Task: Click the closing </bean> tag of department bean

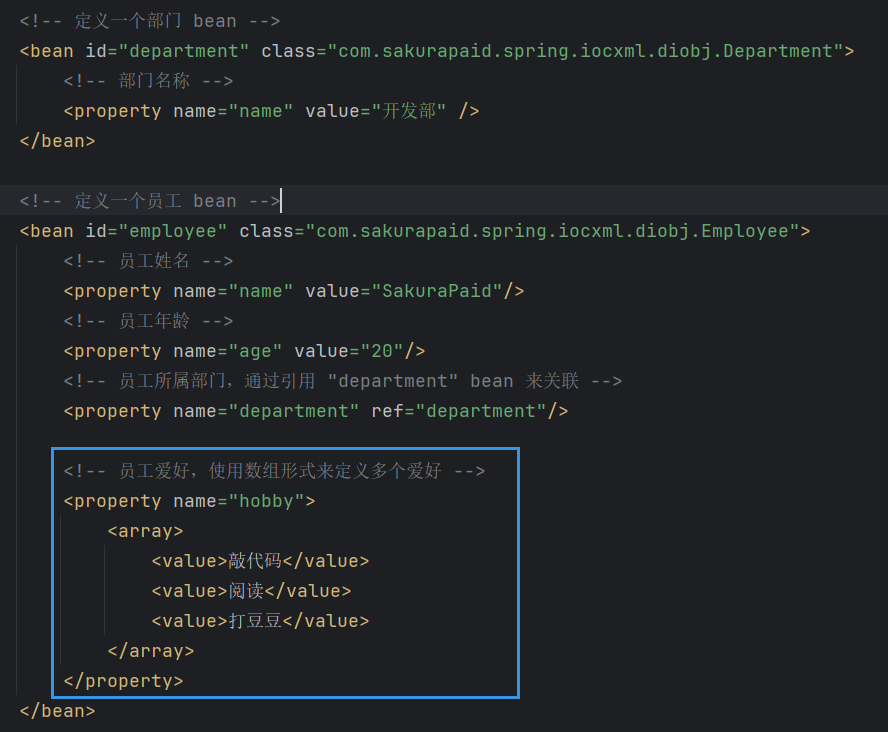Action: [x=57, y=141]
